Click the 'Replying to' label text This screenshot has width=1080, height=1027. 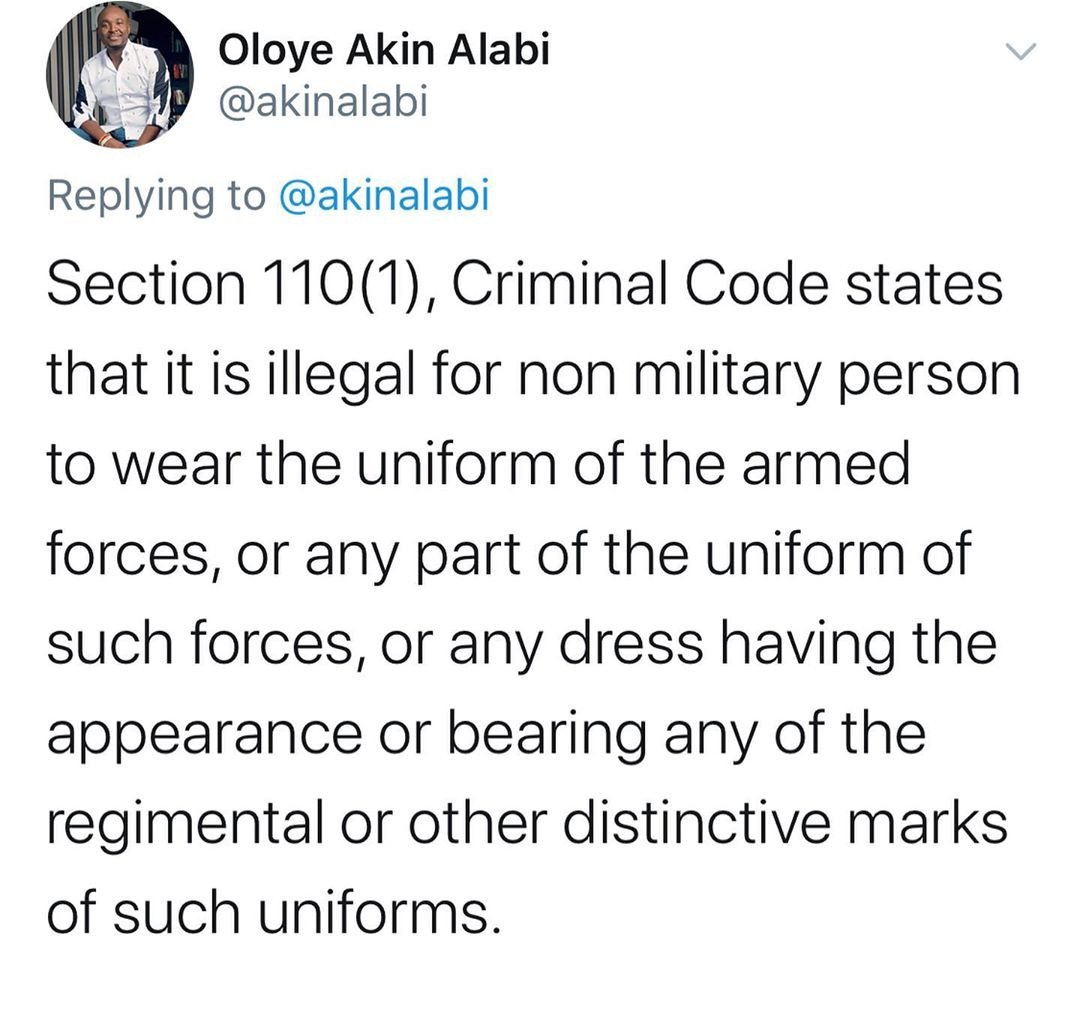(156, 196)
